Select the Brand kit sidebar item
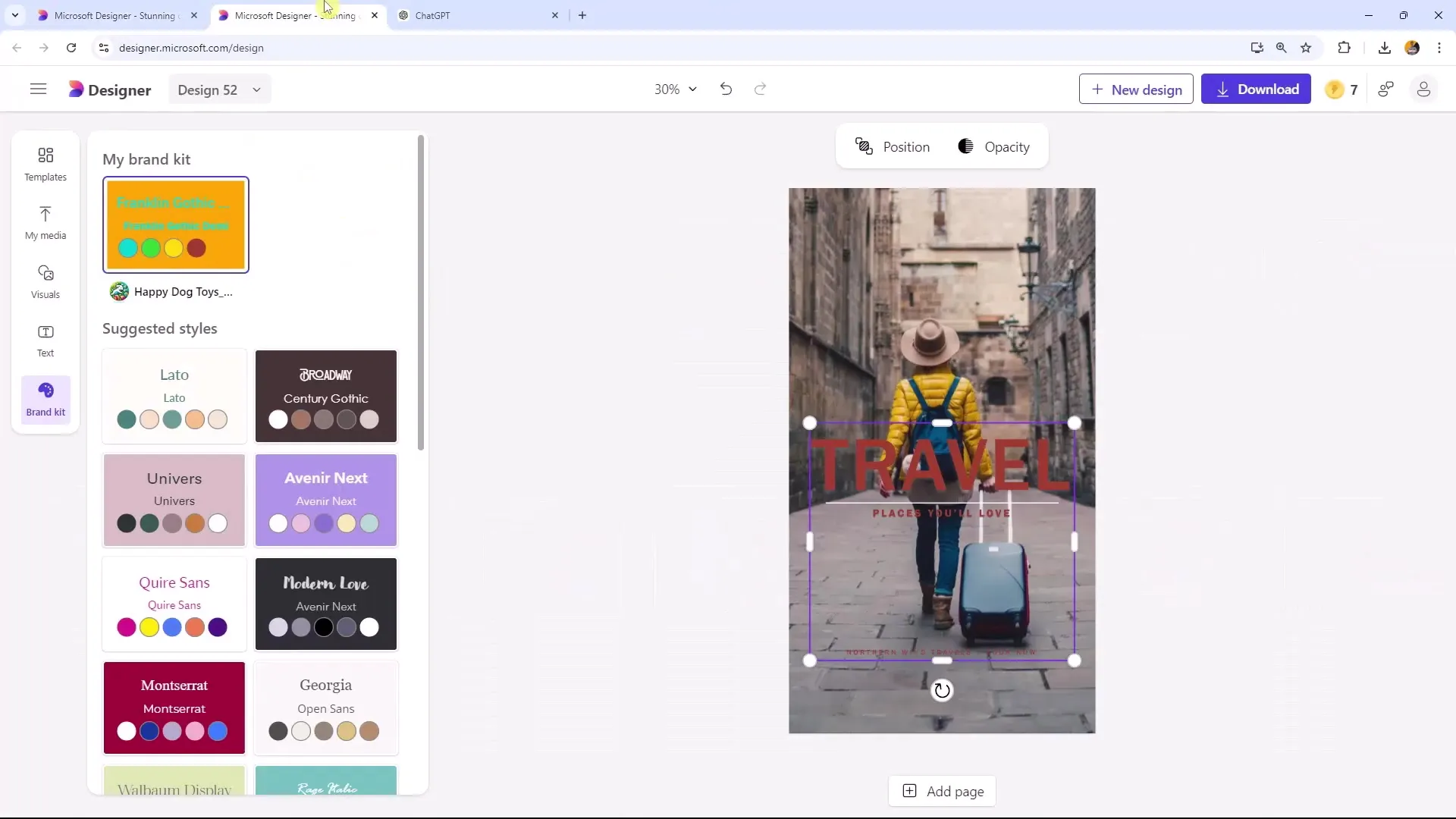This screenshot has width=1456, height=819. (x=45, y=399)
